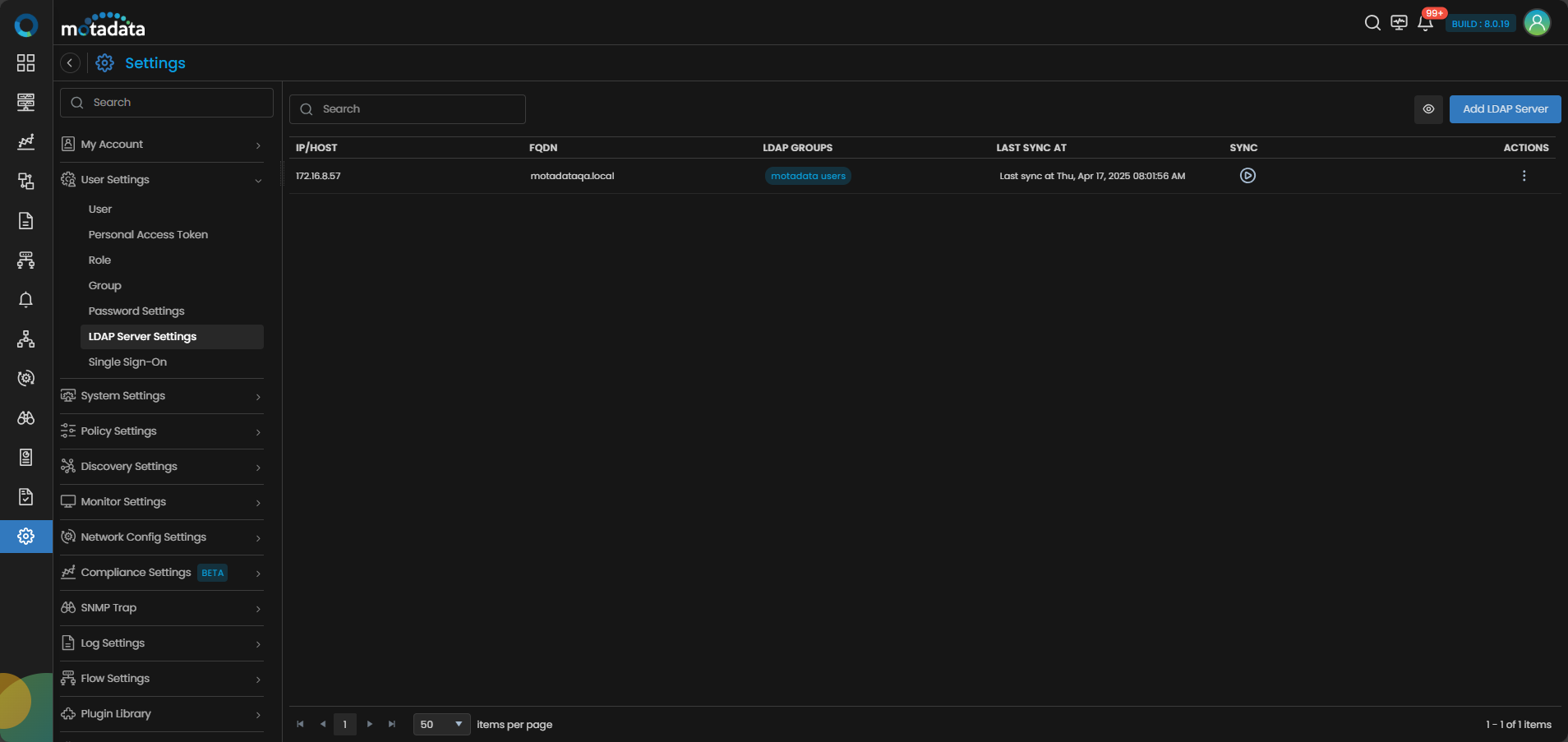
Task: Select User under User Settings
Action: click(x=100, y=210)
